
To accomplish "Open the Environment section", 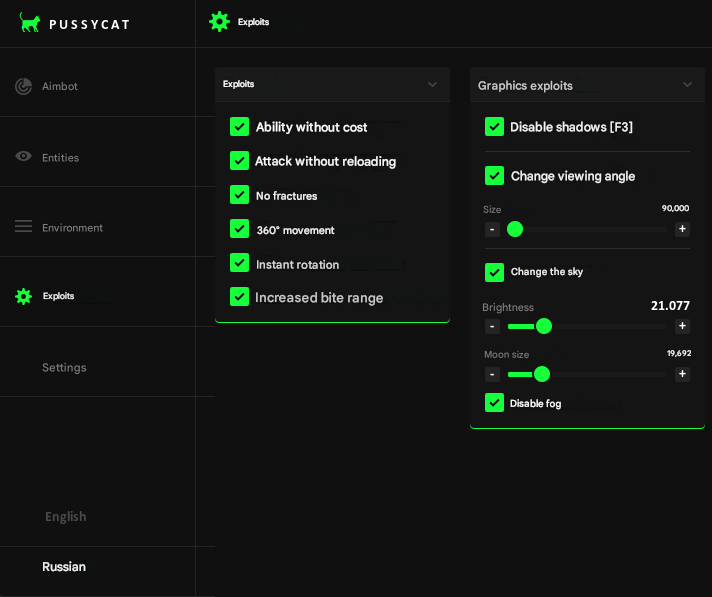I will (x=98, y=222).
